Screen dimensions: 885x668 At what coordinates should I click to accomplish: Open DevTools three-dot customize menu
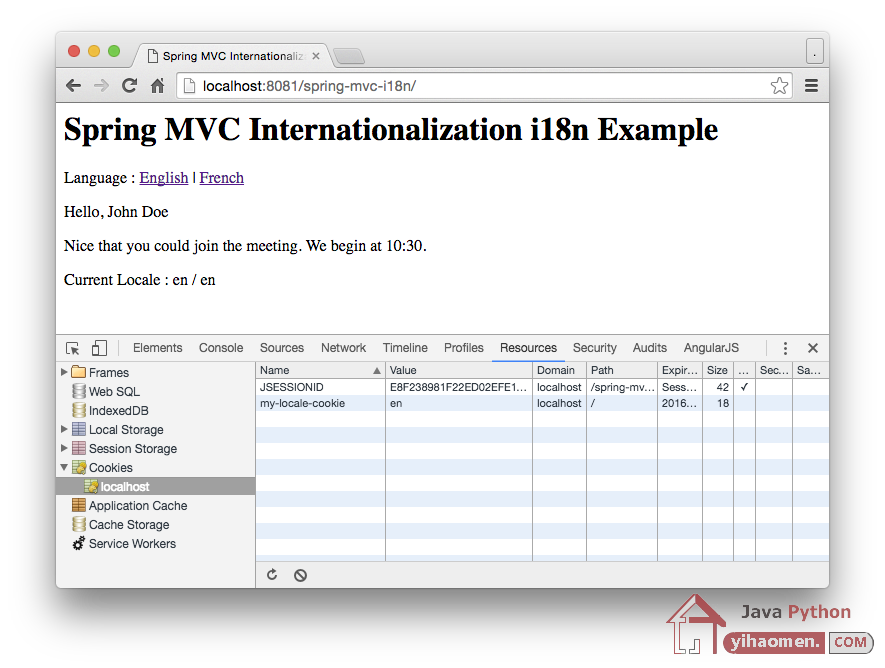pyautogui.click(x=785, y=348)
